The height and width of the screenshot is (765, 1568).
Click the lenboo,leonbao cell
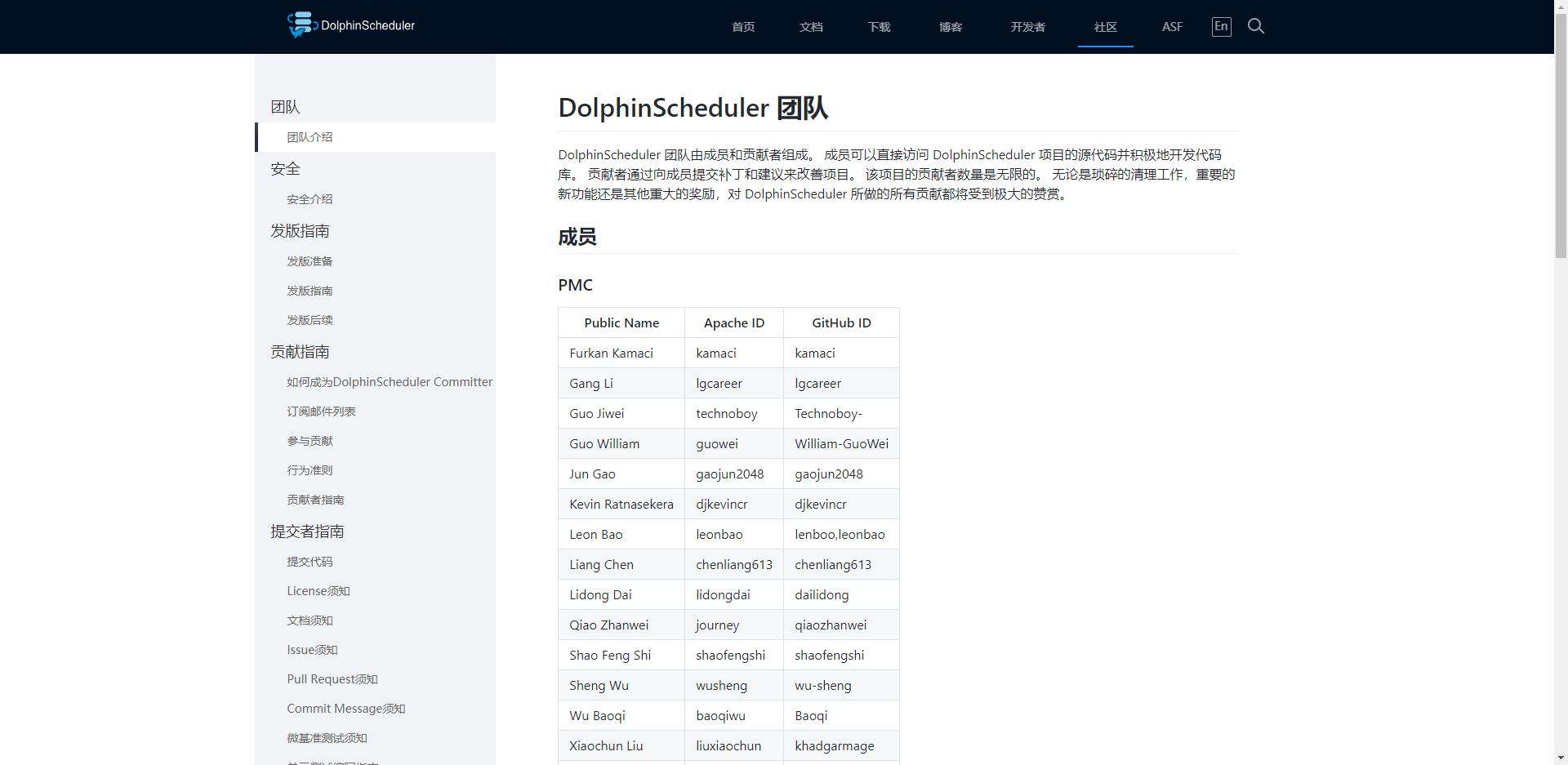841,535
